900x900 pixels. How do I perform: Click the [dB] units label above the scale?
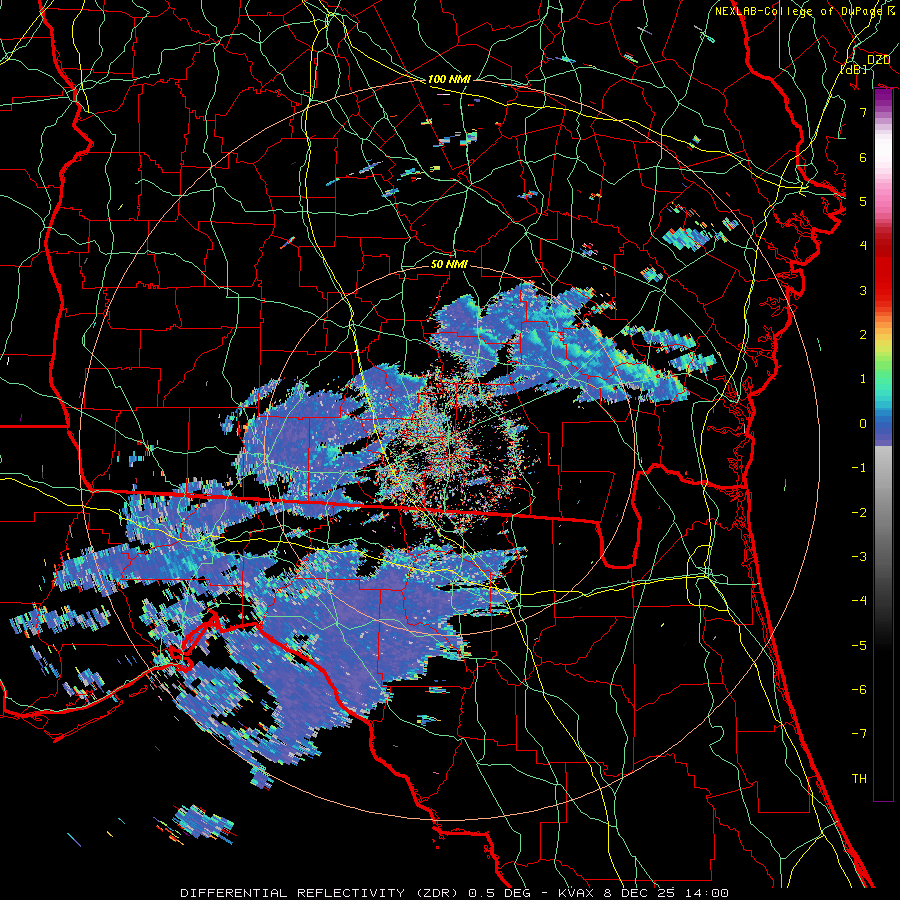pyautogui.click(x=853, y=70)
